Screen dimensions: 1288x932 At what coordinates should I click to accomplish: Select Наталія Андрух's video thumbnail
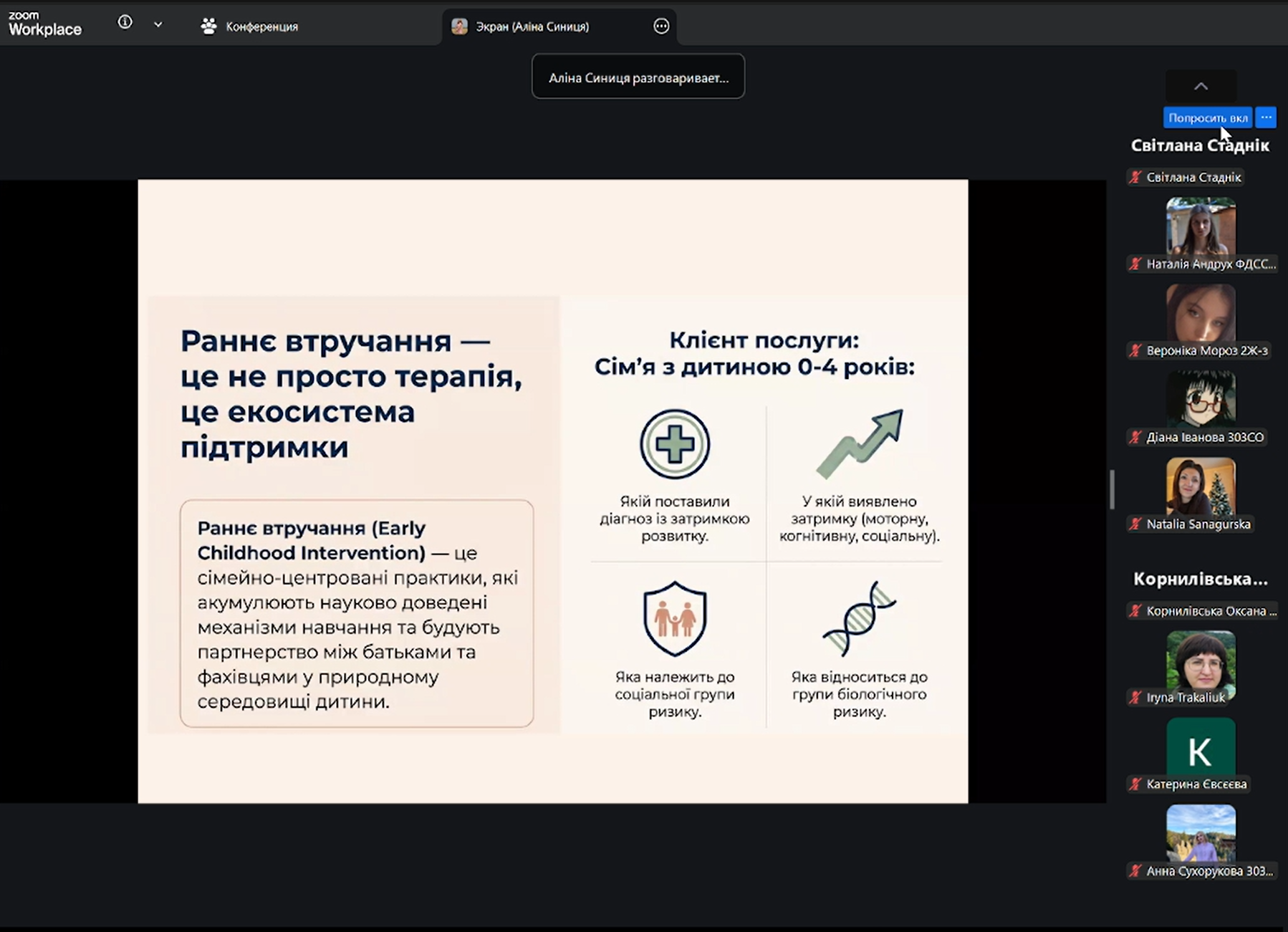pyautogui.click(x=1201, y=227)
